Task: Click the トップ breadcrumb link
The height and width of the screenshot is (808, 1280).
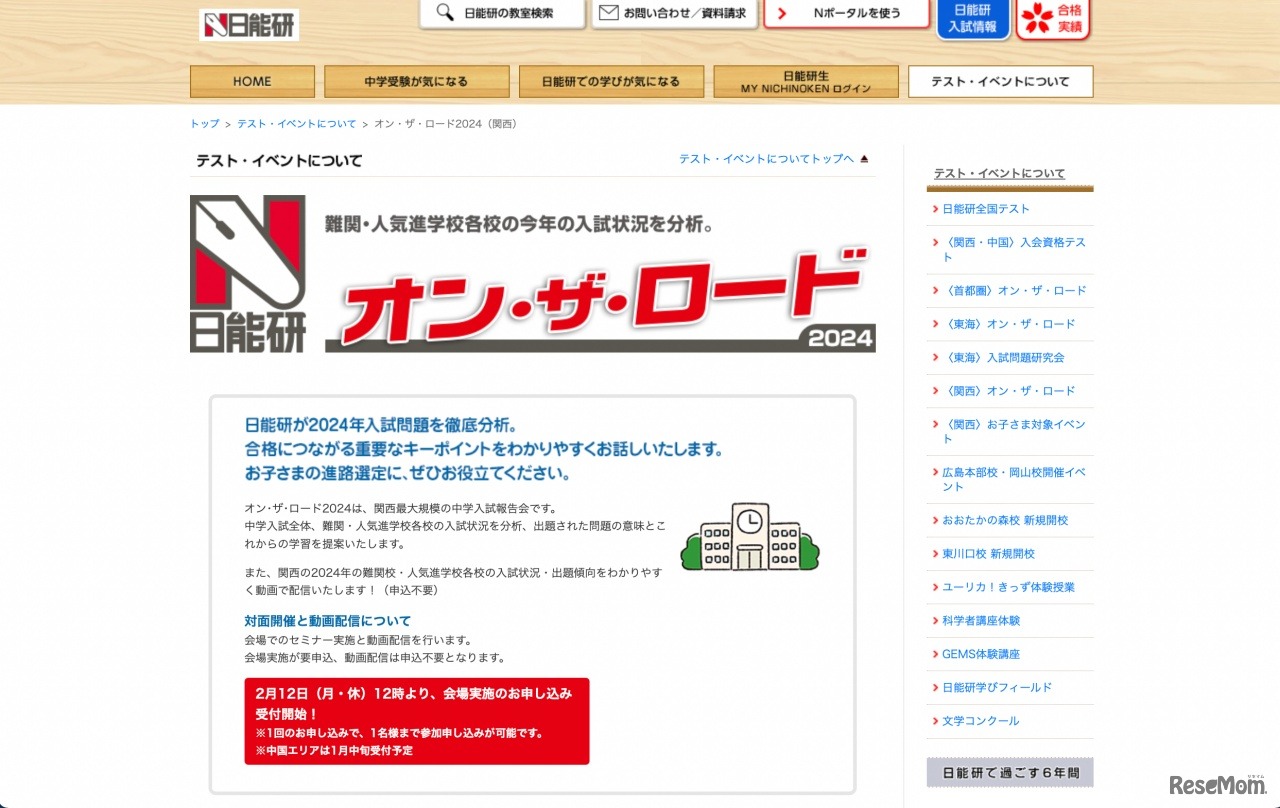Action: [205, 124]
